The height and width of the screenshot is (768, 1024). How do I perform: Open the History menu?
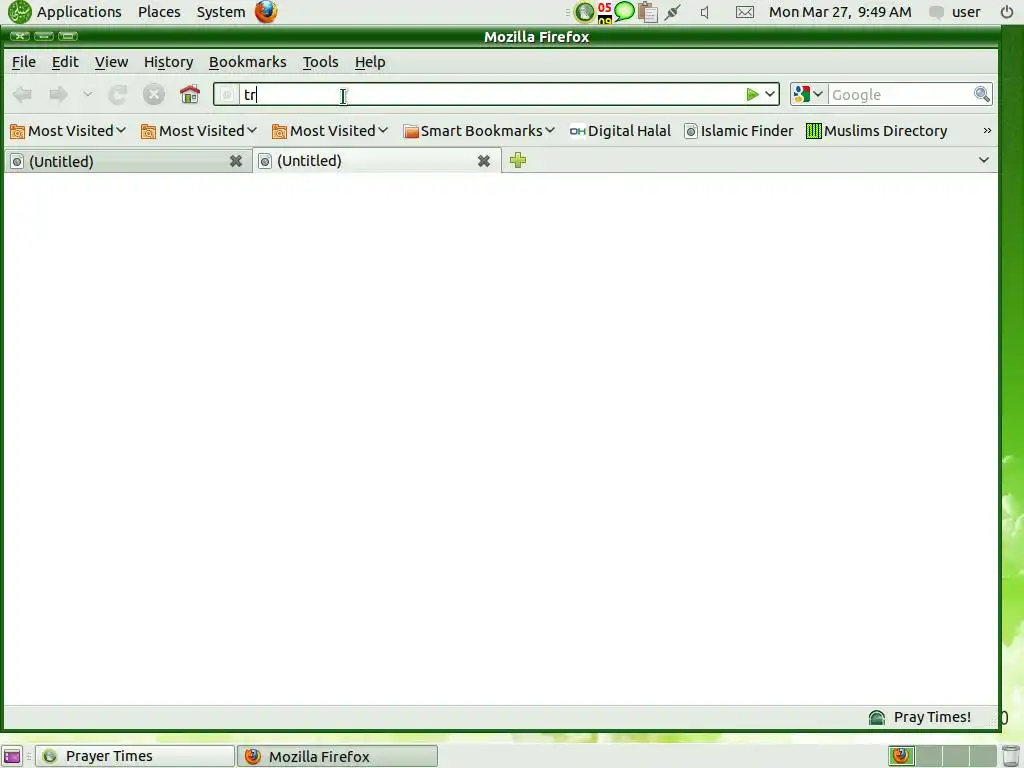168,62
